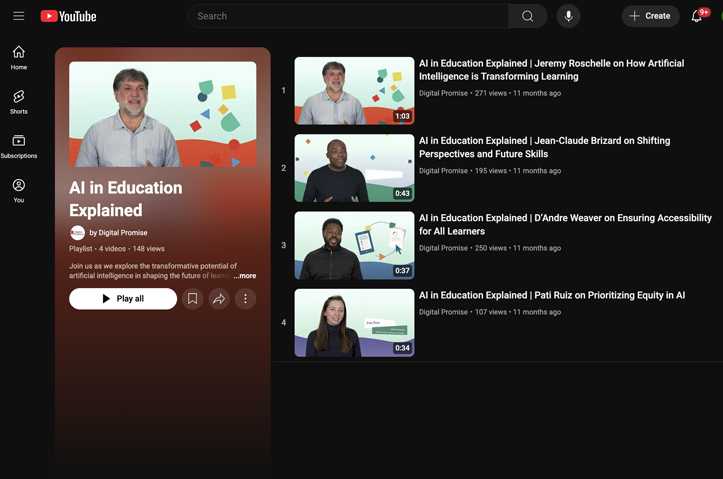This screenshot has width=723, height=479.
Task: Play Jeremy Roschelle video thumbnail
Action: (354, 91)
